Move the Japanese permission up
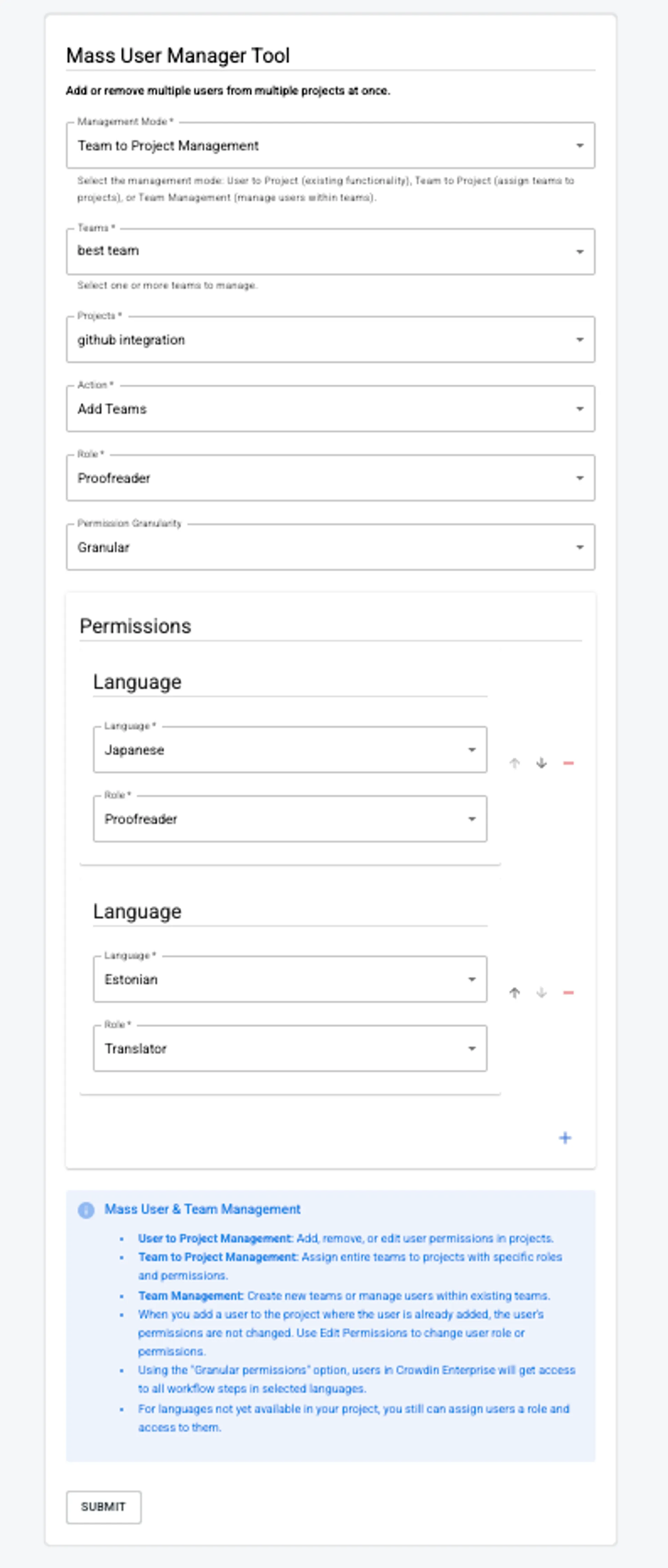This screenshot has width=668, height=1568. [x=515, y=762]
